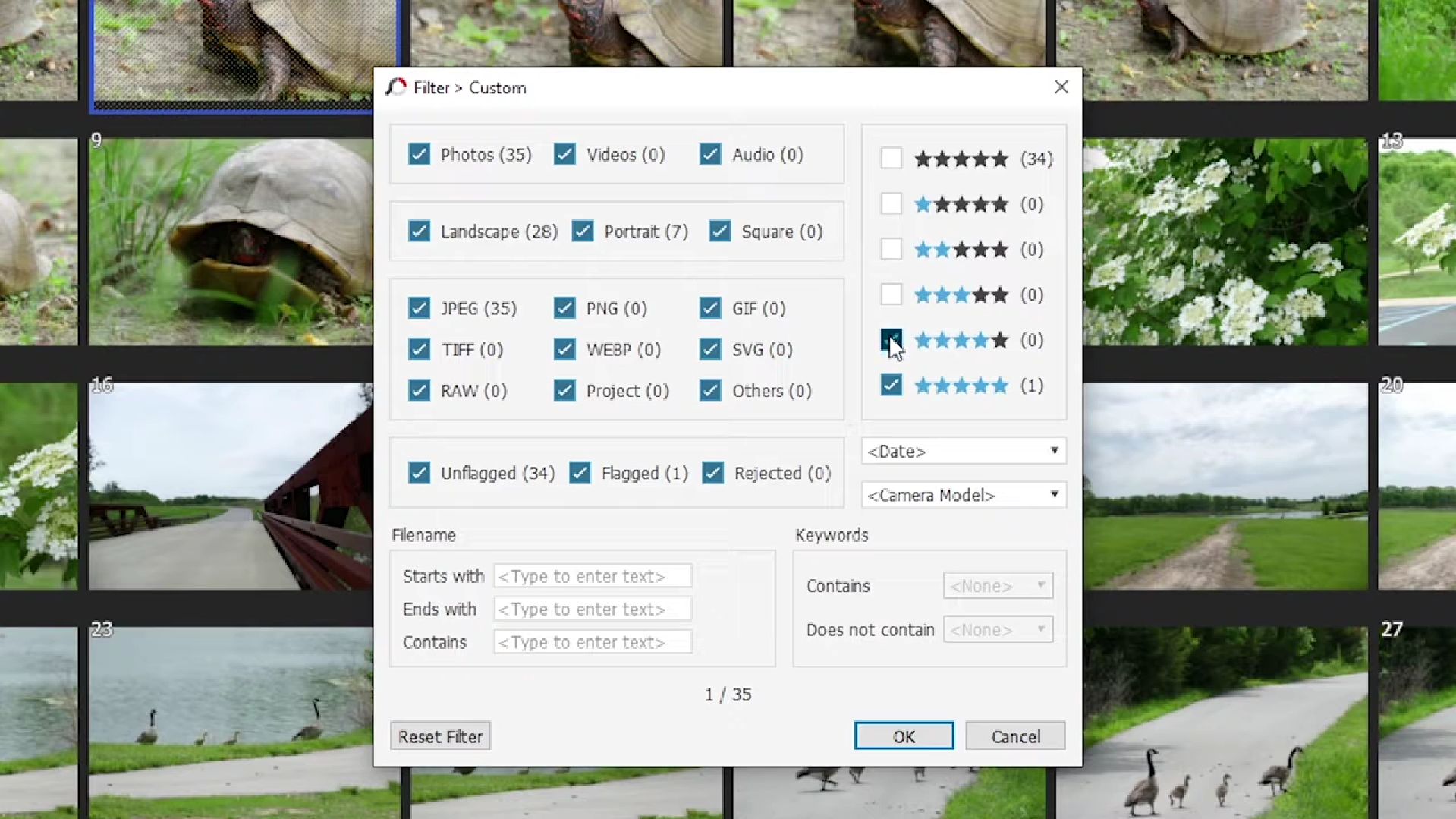Uncheck the Unflagged (34) filter
This screenshot has width=1456, height=819.
[419, 473]
